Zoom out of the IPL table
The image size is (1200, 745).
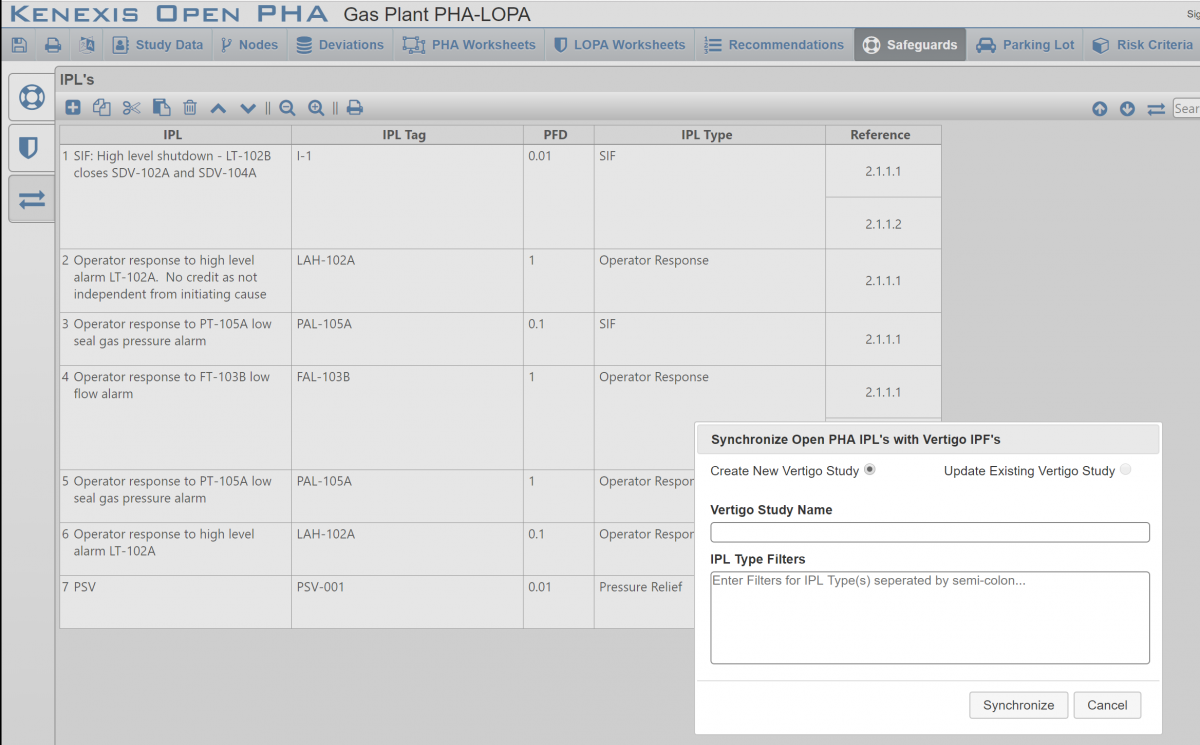point(287,108)
